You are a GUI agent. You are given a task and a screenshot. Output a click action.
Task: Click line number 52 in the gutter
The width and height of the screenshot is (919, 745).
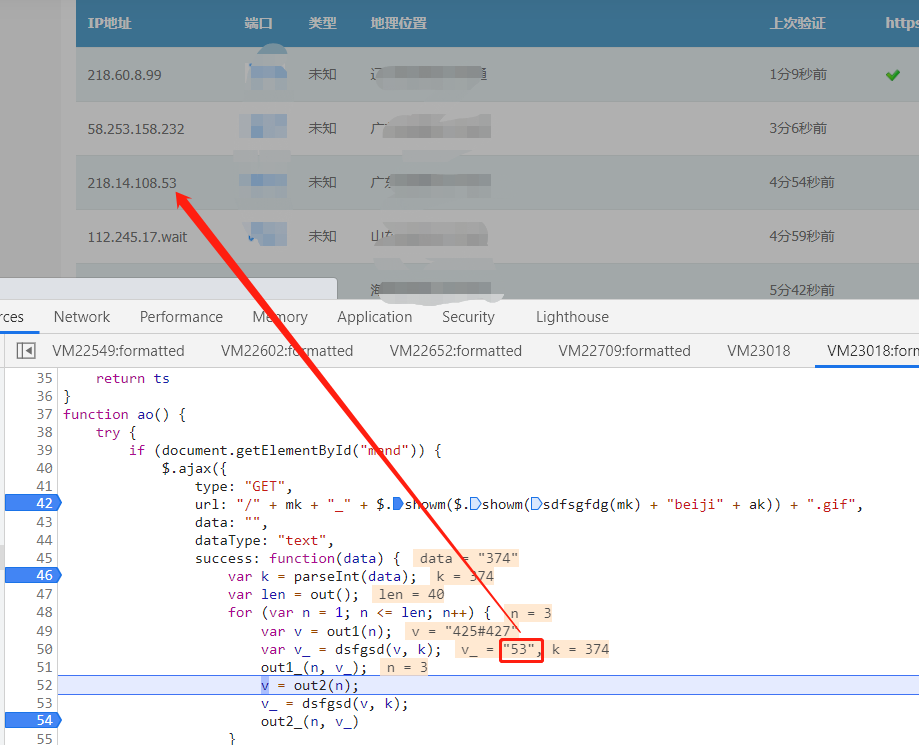coord(45,685)
